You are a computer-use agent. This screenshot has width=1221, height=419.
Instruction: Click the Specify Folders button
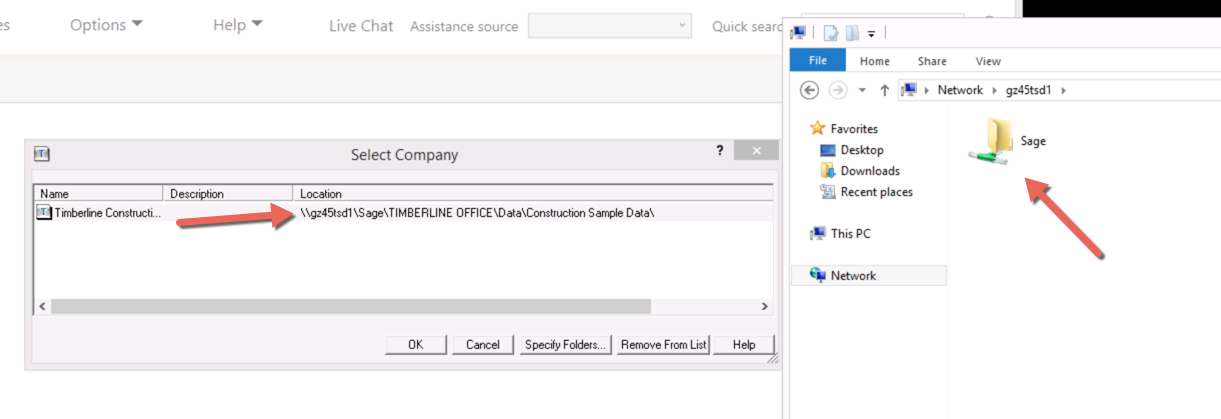566,344
